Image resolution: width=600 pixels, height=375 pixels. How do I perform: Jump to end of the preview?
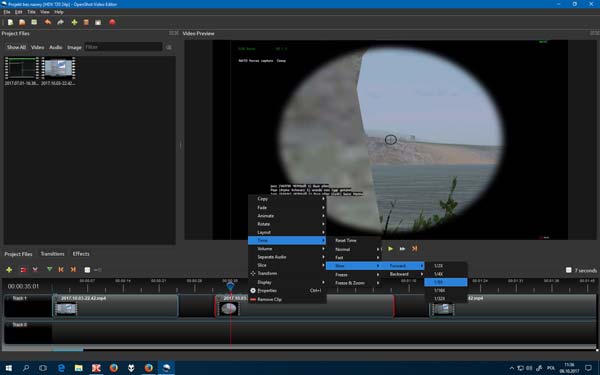414,249
